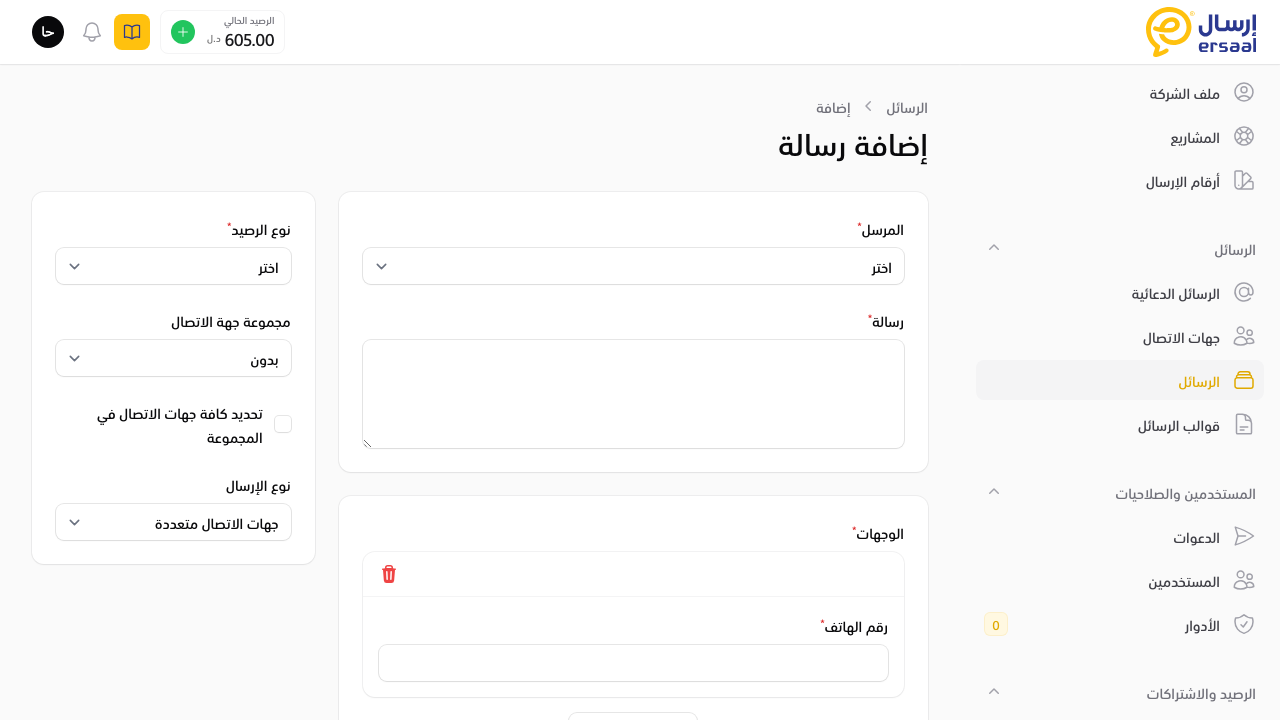Open the المرسل sender dropdown
The image size is (1280, 720).
[x=633, y=267]
